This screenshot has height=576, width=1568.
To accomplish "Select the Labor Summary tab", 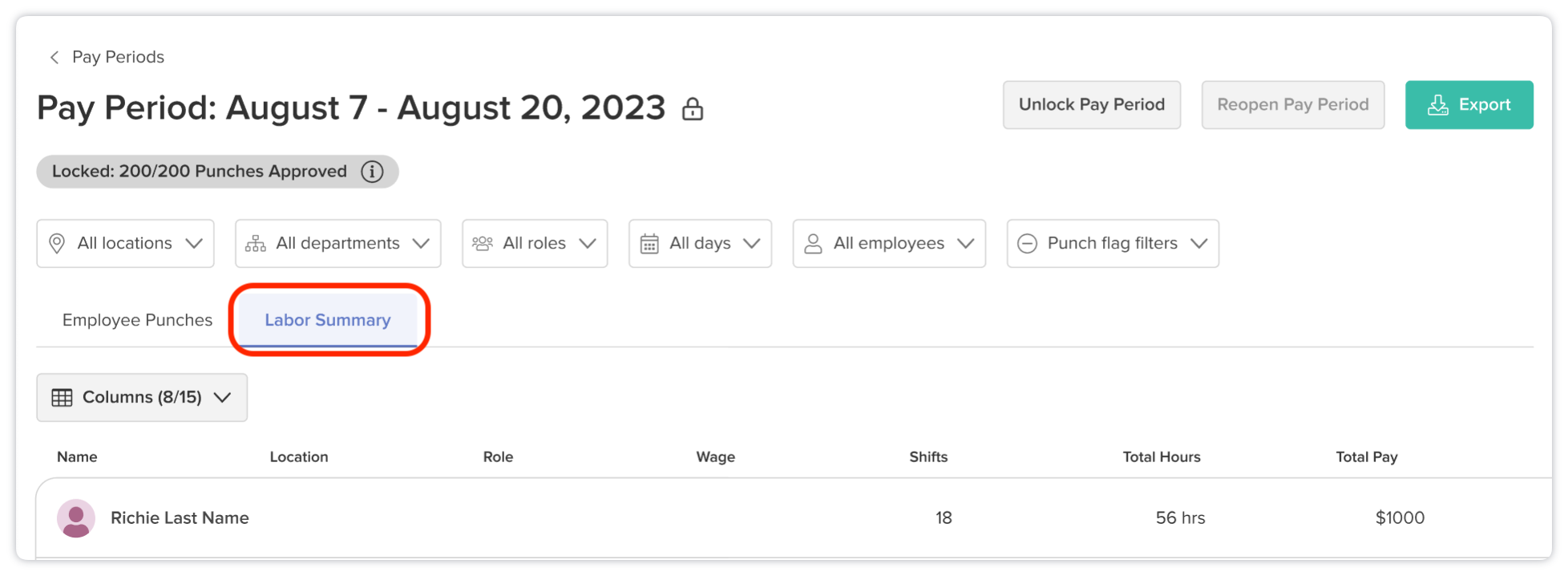I will (x=328, y=320).
